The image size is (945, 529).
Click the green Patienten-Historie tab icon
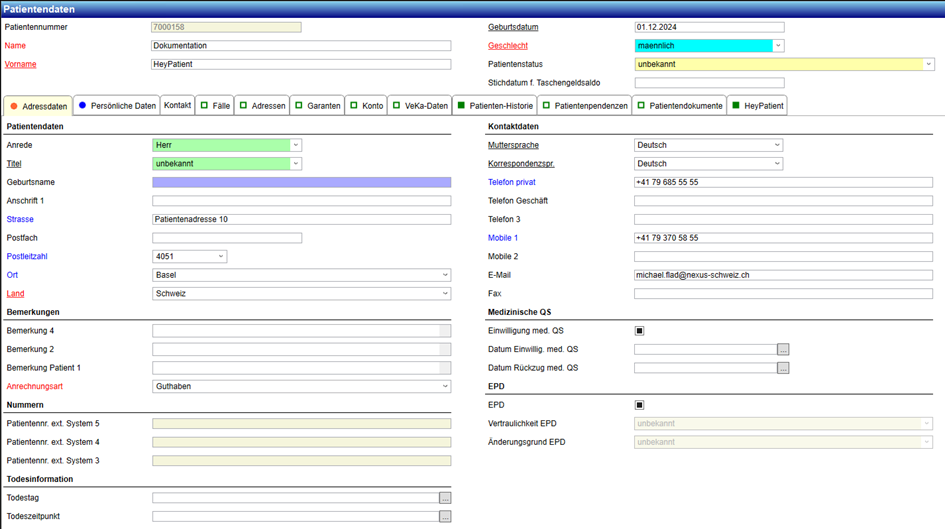point(461,105)
